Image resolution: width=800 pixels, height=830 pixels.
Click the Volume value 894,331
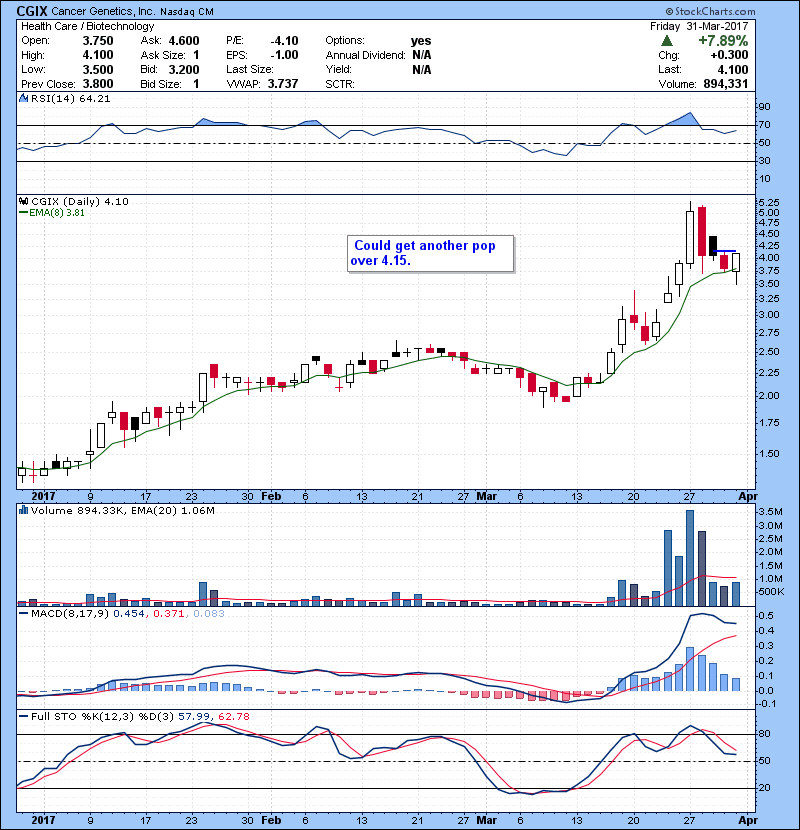point(726,84)
